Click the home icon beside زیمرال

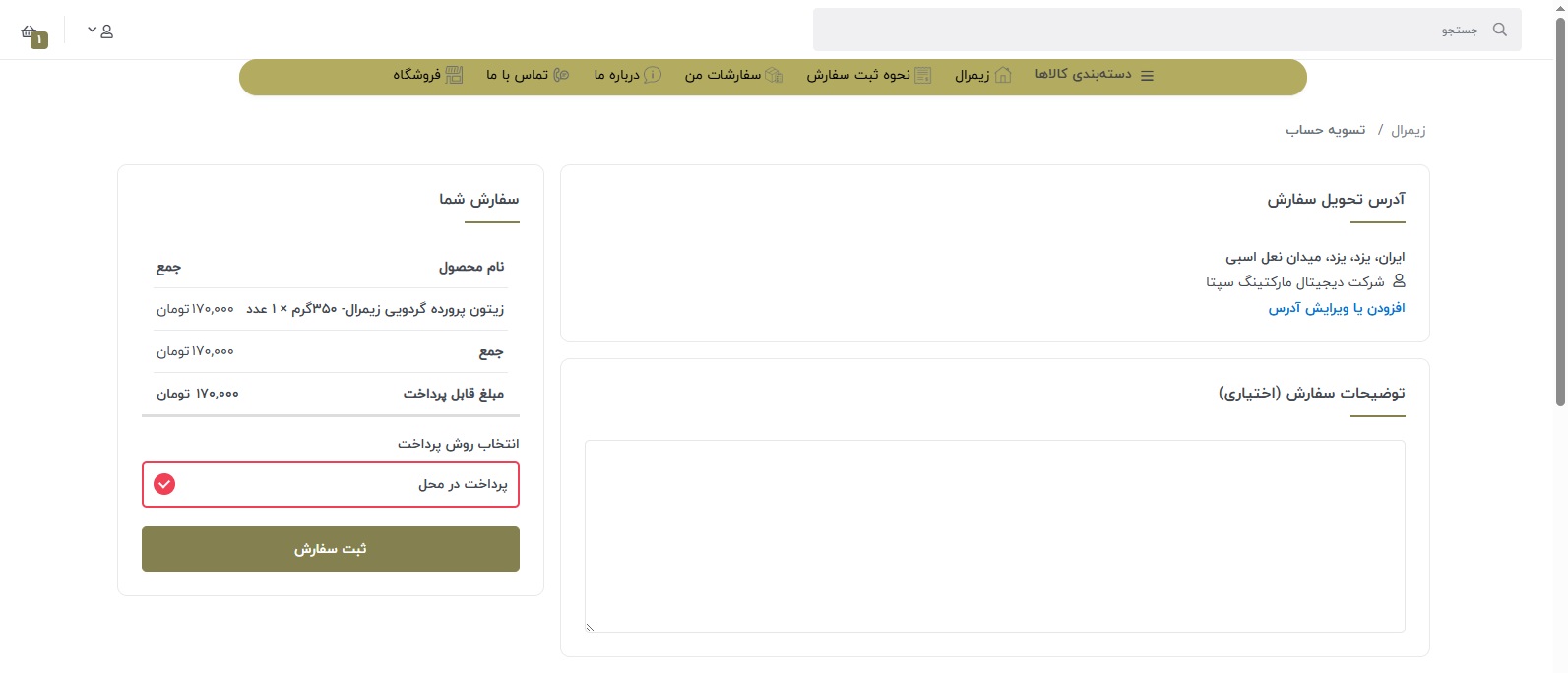[1002, 76]
